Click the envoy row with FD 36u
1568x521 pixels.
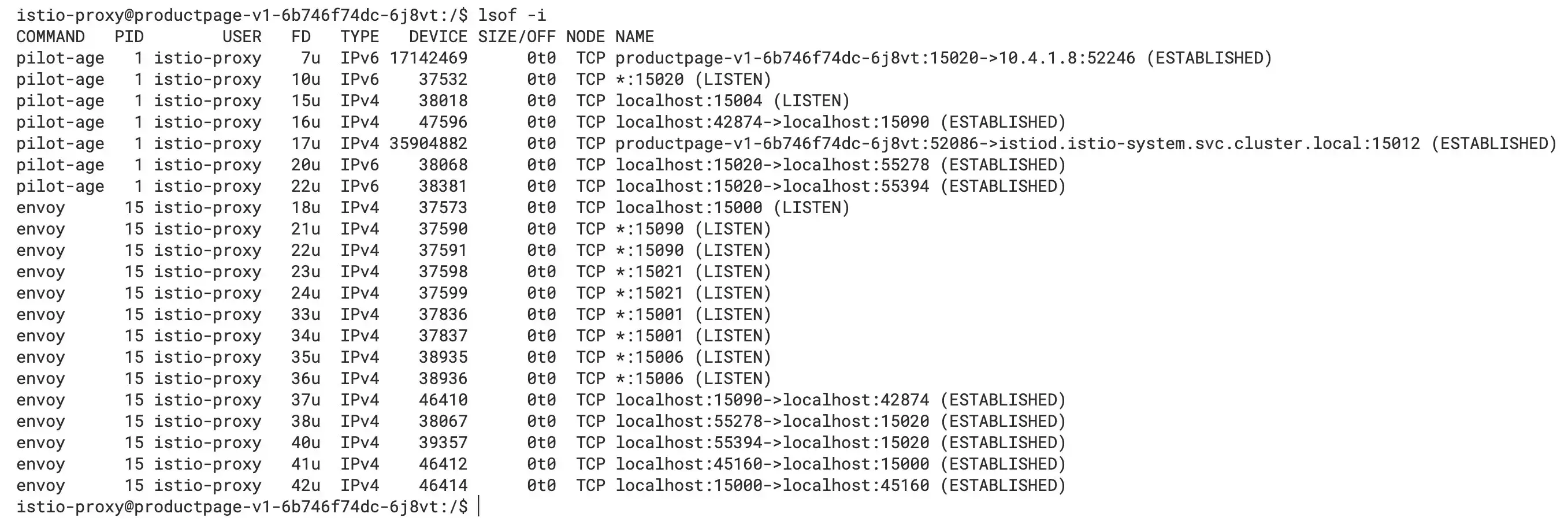pos(394,378)
